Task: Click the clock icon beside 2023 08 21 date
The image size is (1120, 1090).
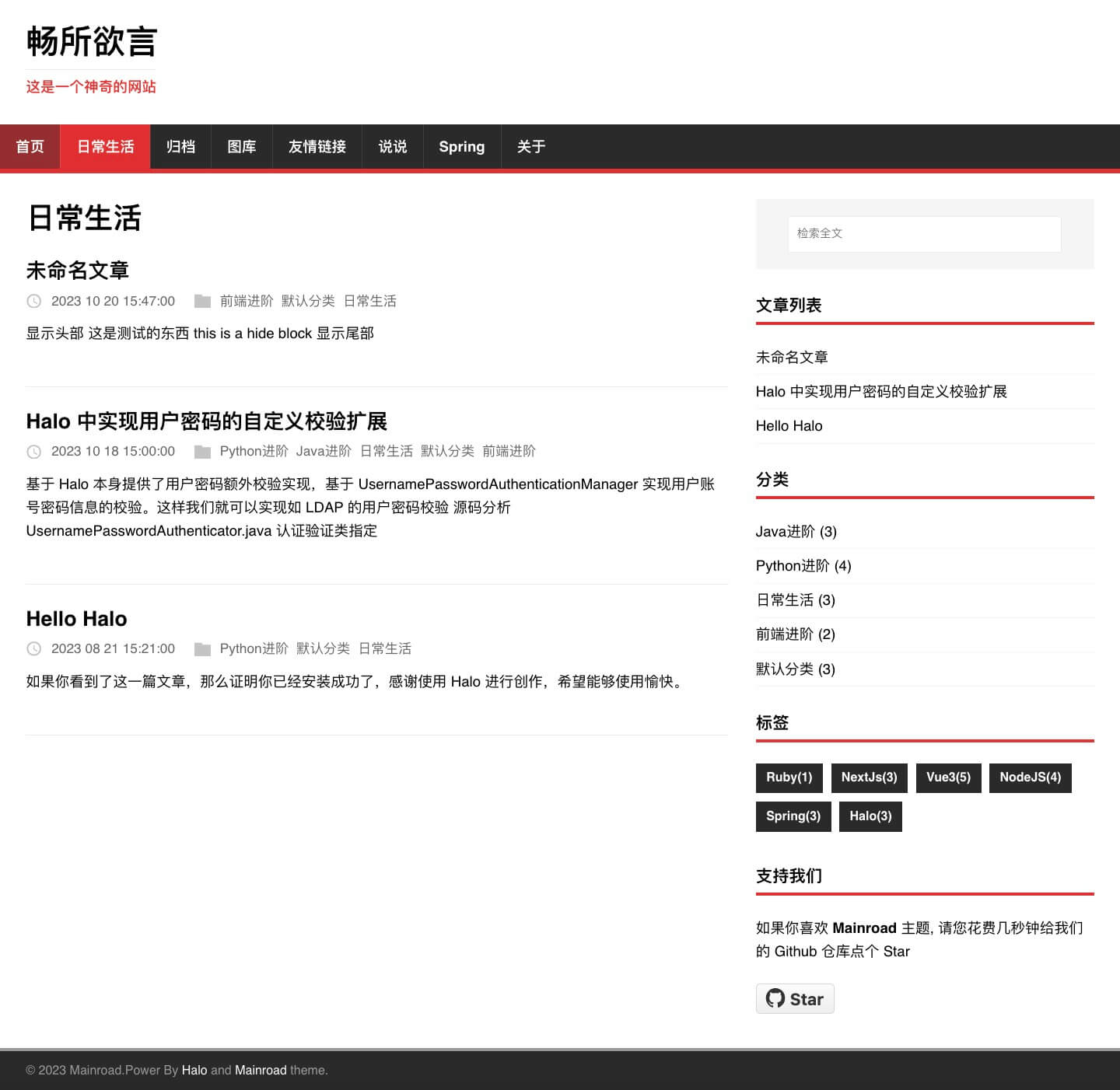Action: [x=34, y=649]
